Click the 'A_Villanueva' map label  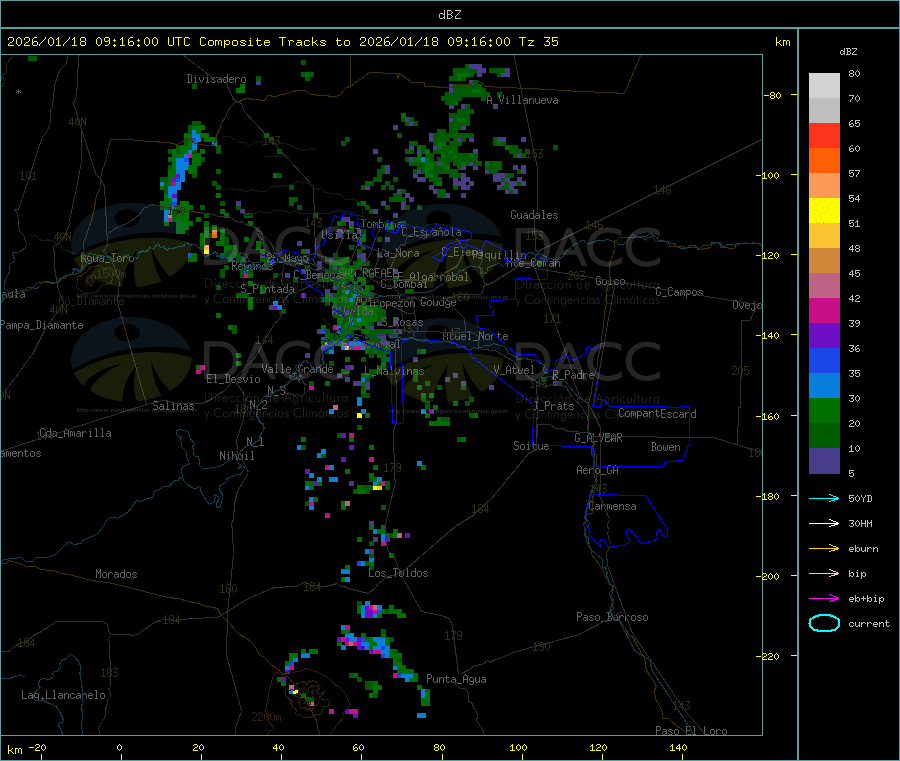tap(522, 100)
